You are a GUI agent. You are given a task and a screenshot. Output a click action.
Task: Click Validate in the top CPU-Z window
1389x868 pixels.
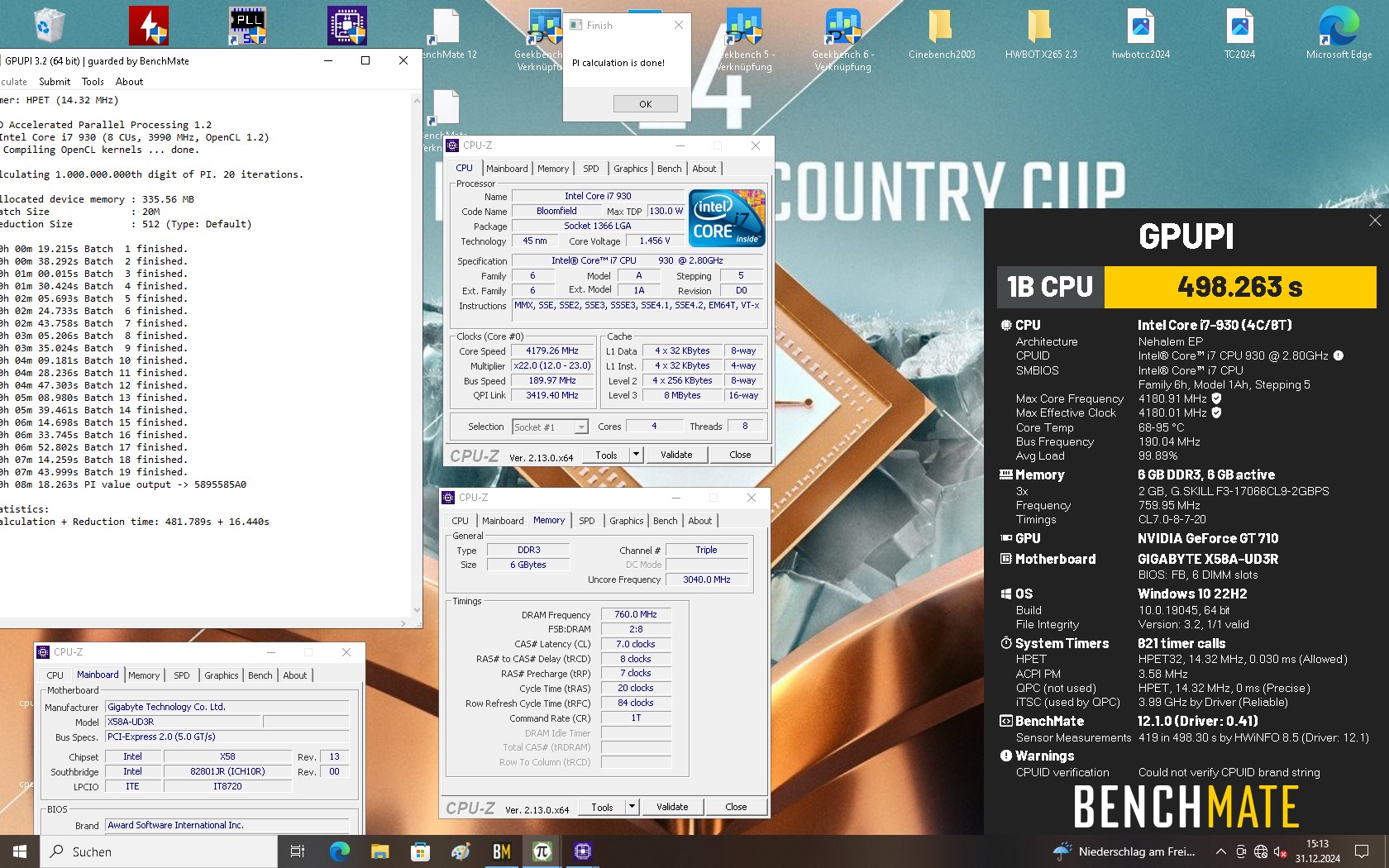676,455
